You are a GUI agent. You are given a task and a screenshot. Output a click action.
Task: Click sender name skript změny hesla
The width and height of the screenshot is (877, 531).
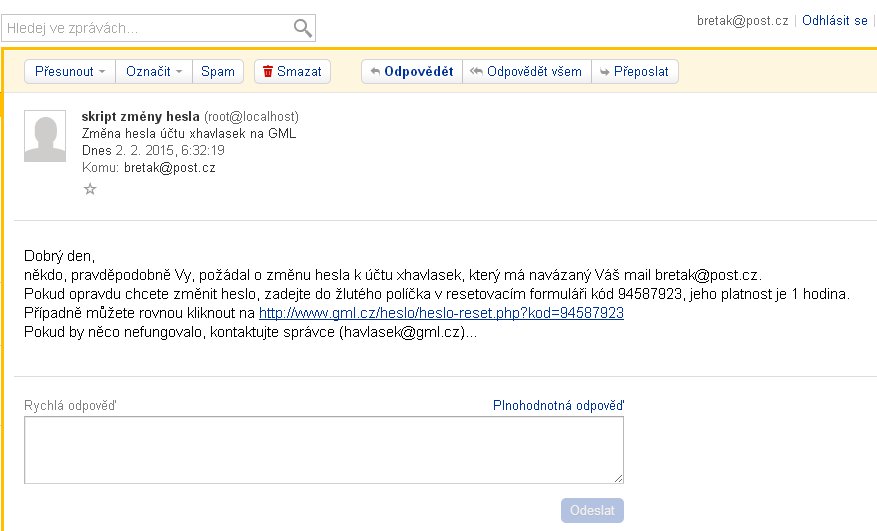pos(140,116)
